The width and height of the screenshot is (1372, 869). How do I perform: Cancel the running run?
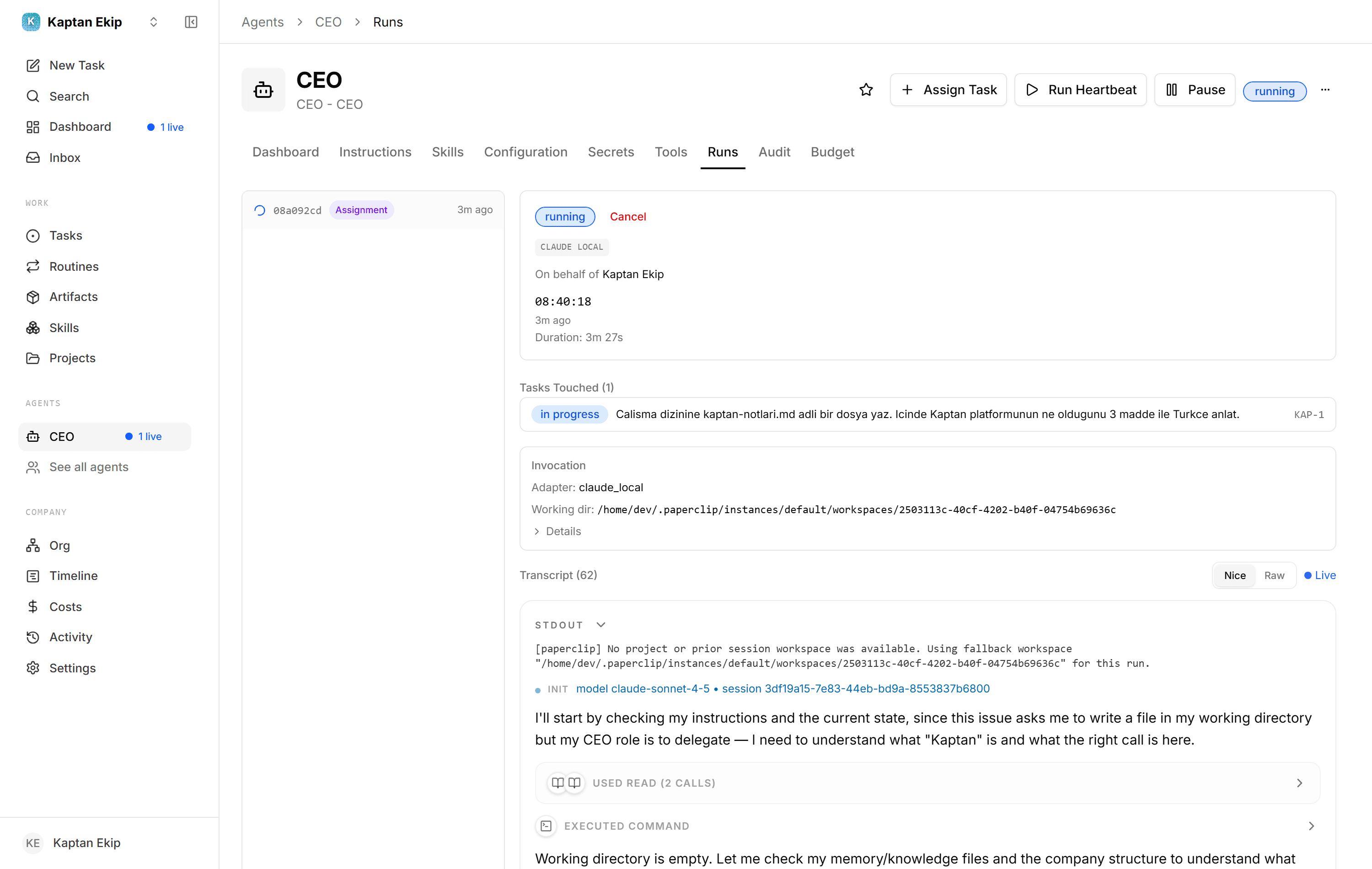pyautogui.click(x=628, y=216)
